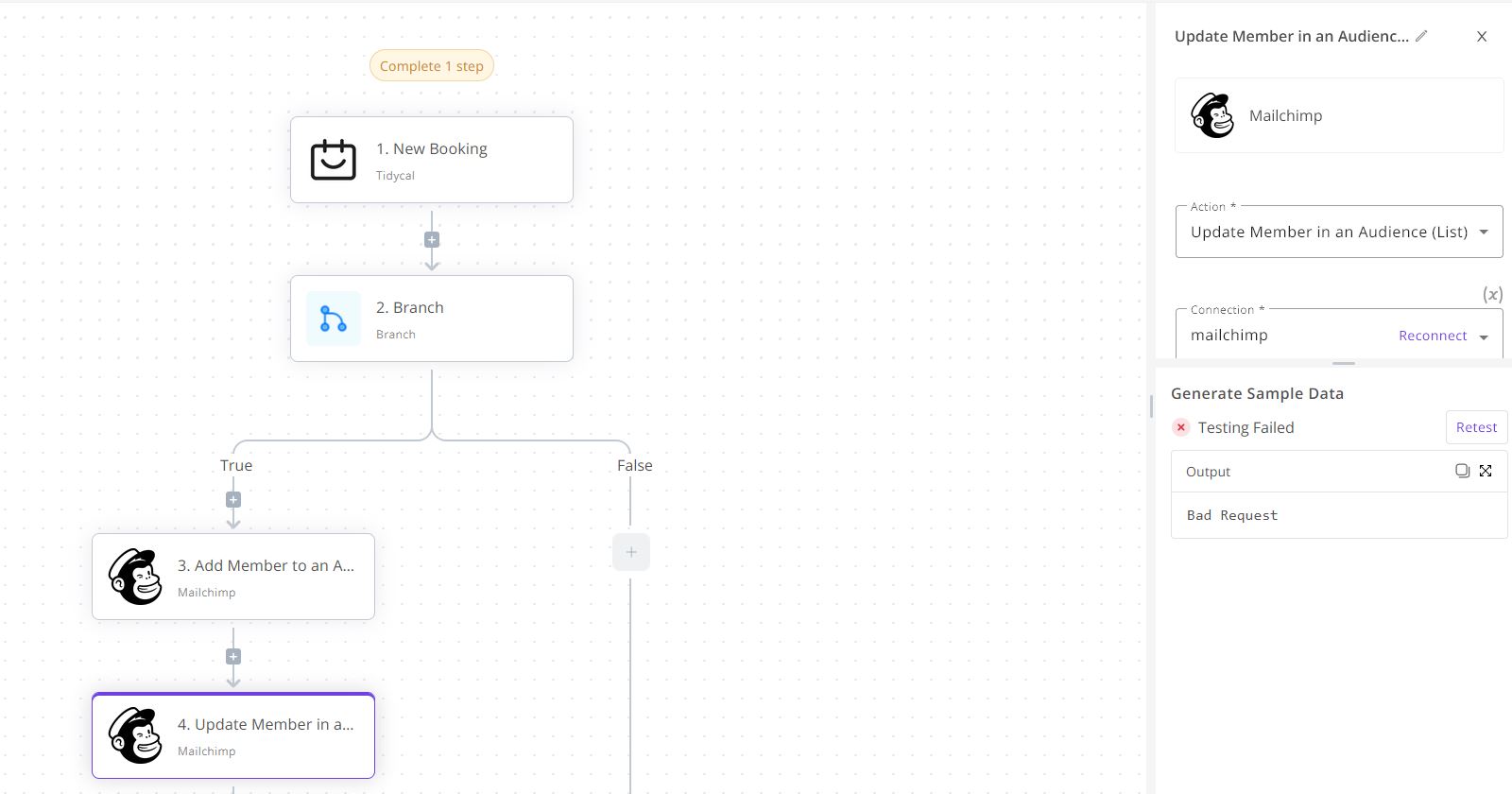Click the Complete 1 step badge
1512x794 pixels.
click(x=432, y=66)
